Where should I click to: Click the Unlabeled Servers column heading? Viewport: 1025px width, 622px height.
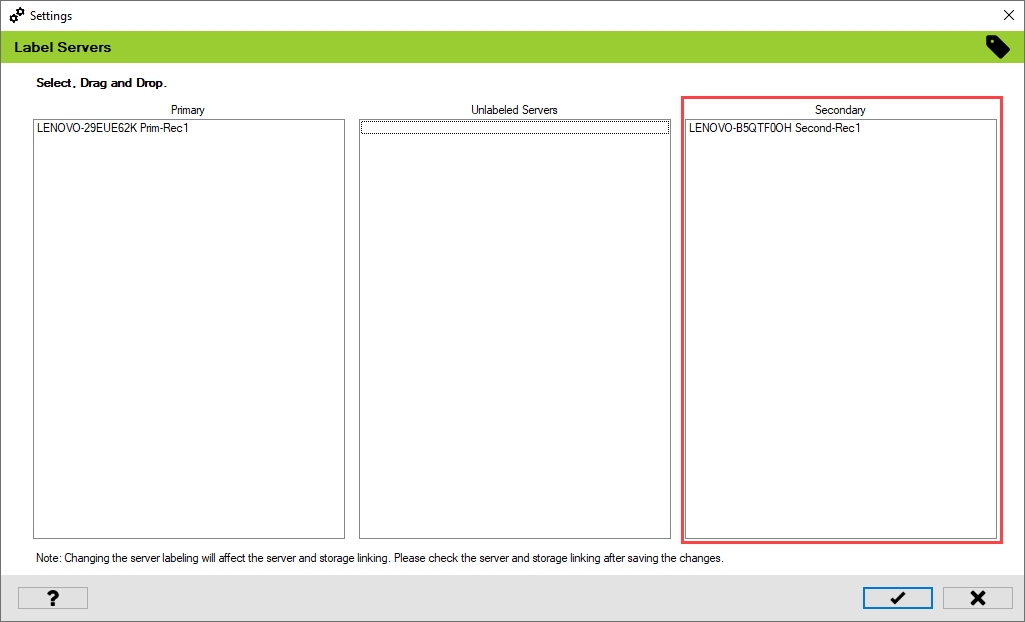coord(514,110)
